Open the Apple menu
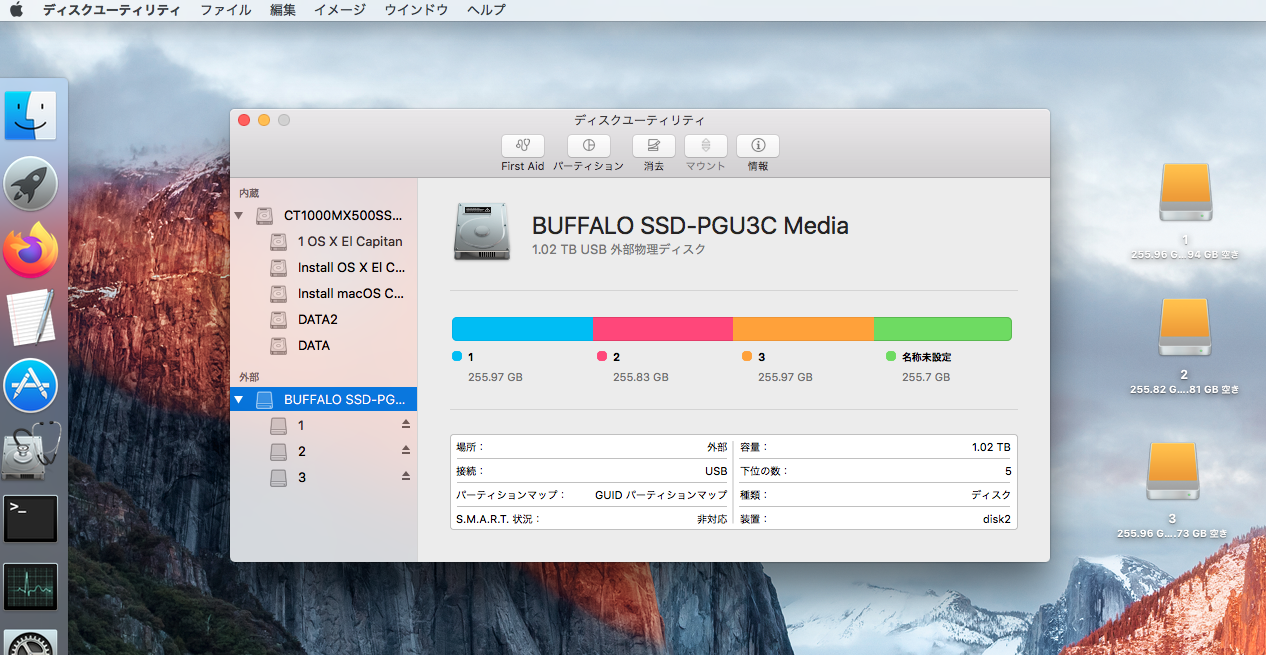 [17, 10]
